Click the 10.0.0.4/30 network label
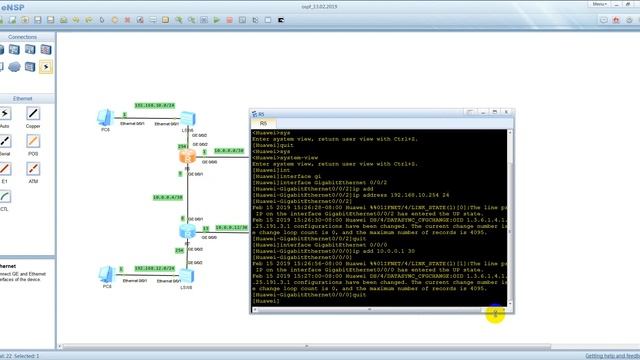Viewport: 640px width, 360px height. click(x=168, y=198)
